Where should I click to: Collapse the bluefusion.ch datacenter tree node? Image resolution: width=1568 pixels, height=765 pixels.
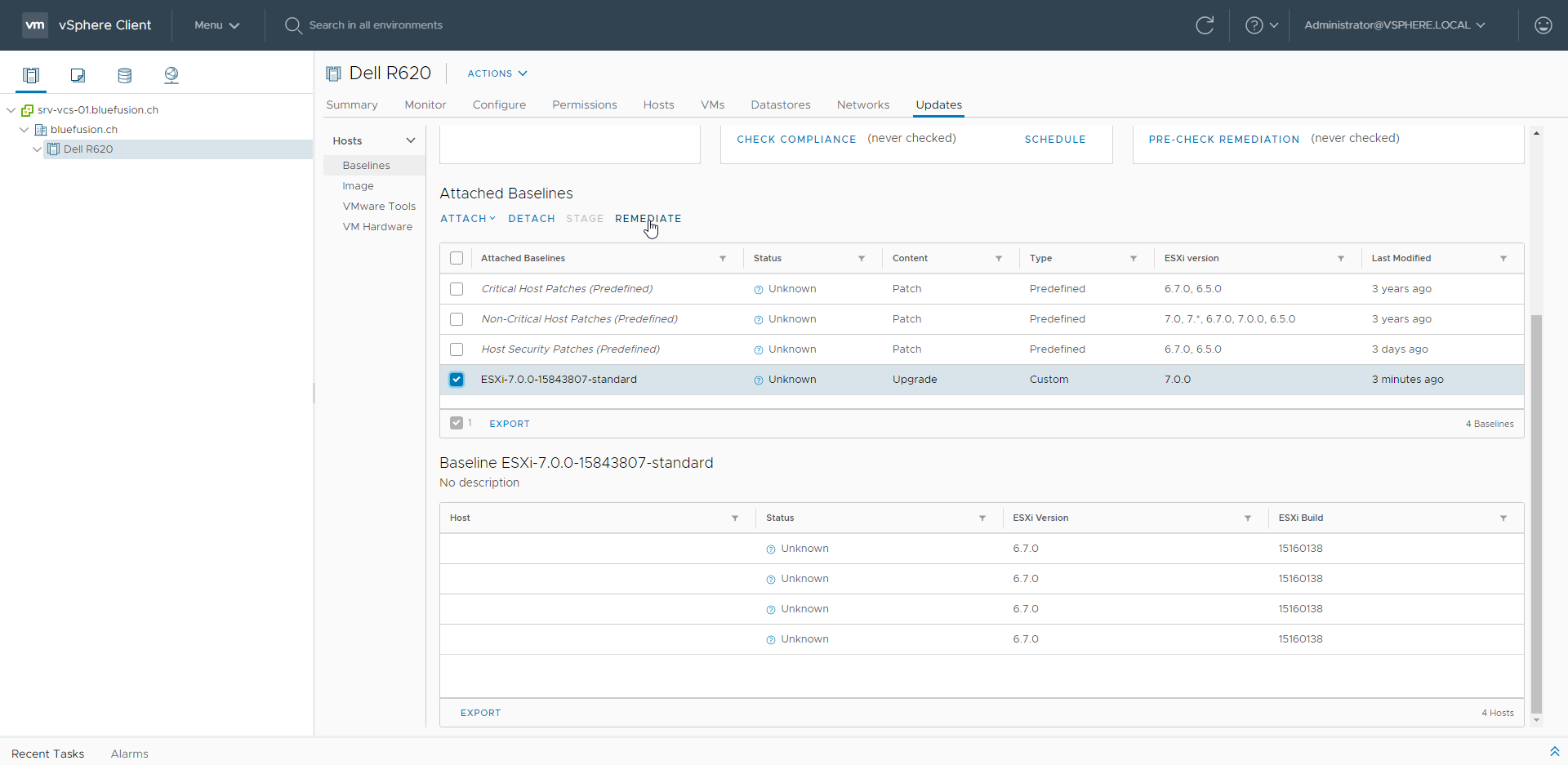(x=24, y=130)
